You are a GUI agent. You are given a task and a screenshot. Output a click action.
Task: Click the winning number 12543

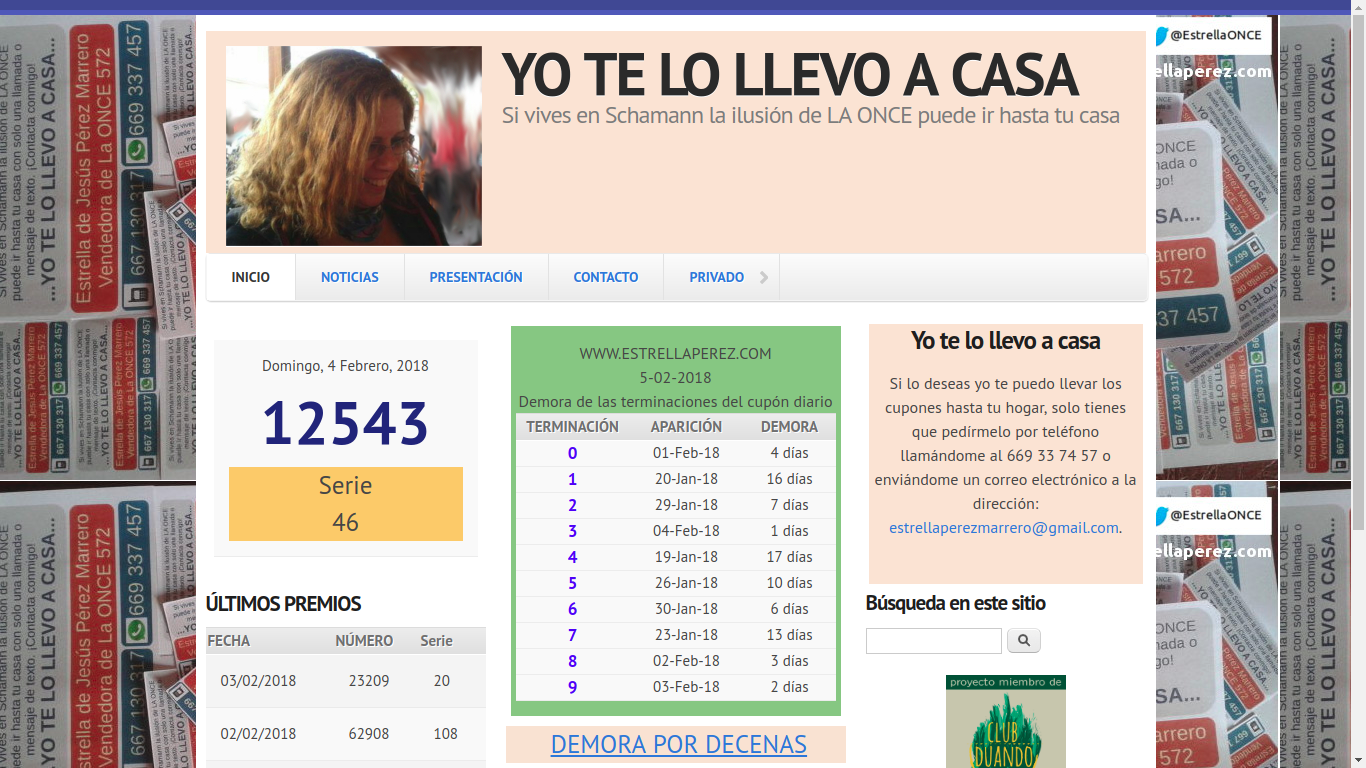(345, 423)
